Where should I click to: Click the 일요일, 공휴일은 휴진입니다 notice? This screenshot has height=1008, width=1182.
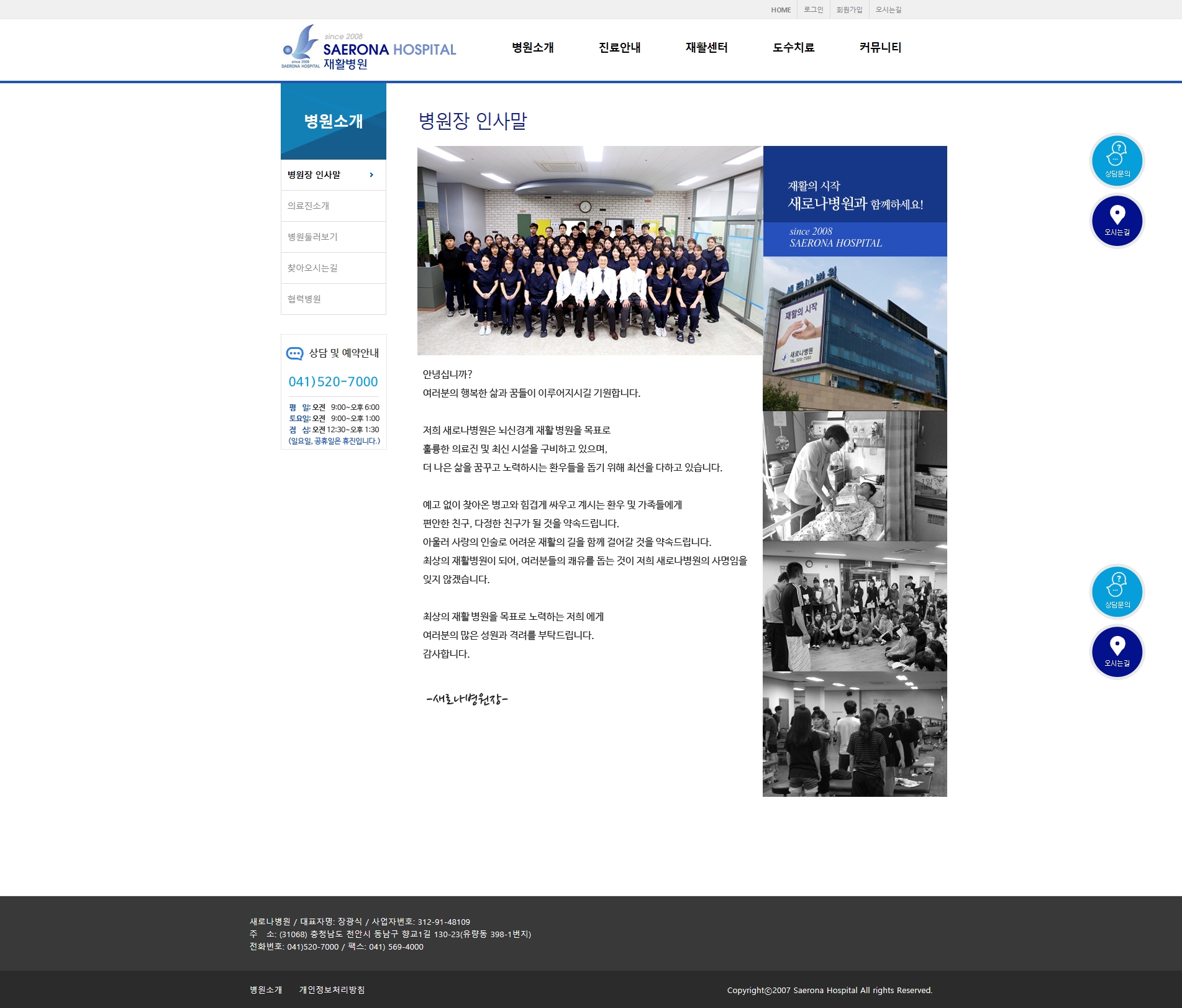point(334,441)
